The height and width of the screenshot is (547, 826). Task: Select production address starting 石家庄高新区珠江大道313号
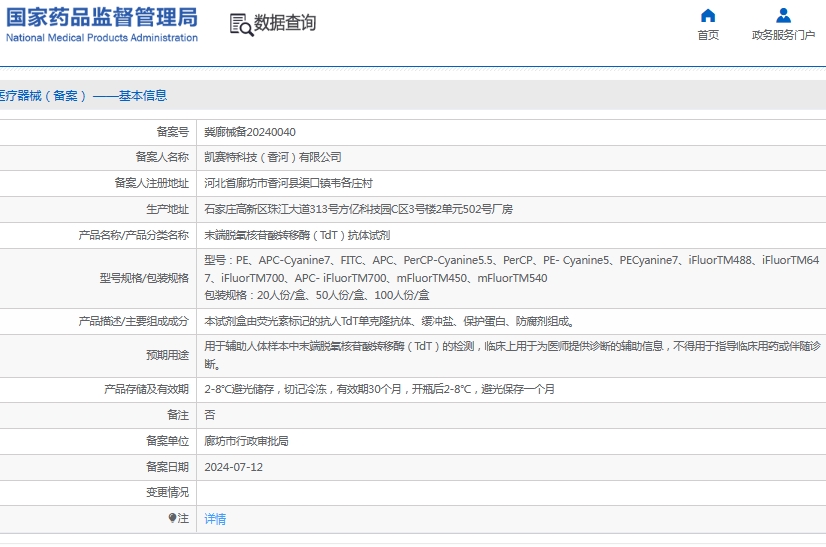[358, 209]
